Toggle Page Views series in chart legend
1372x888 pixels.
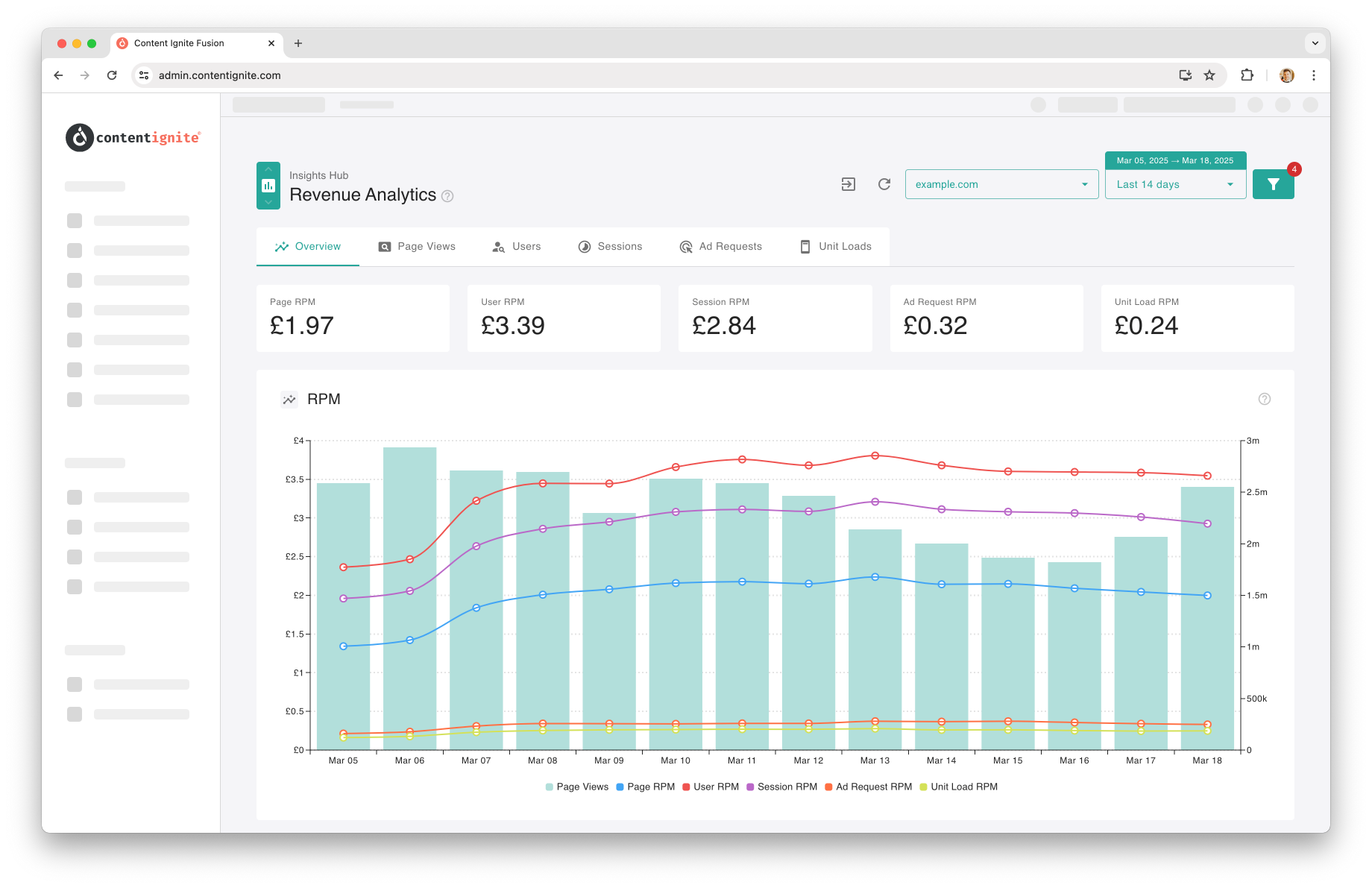577,787
